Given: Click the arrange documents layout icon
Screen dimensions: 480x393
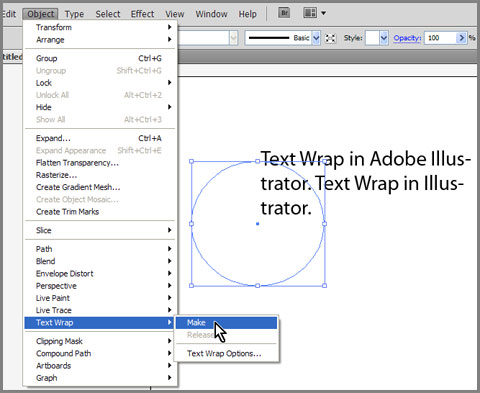Looking at the screenshot, I should click(x=310, y=13).
